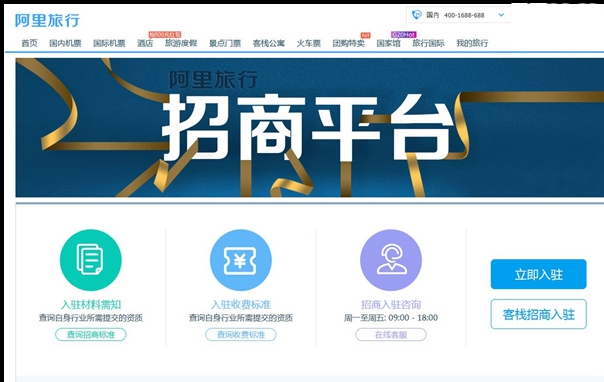Go to the 酒店 menu item
Screen dimensions: 604x382
[x=145, y=43]
